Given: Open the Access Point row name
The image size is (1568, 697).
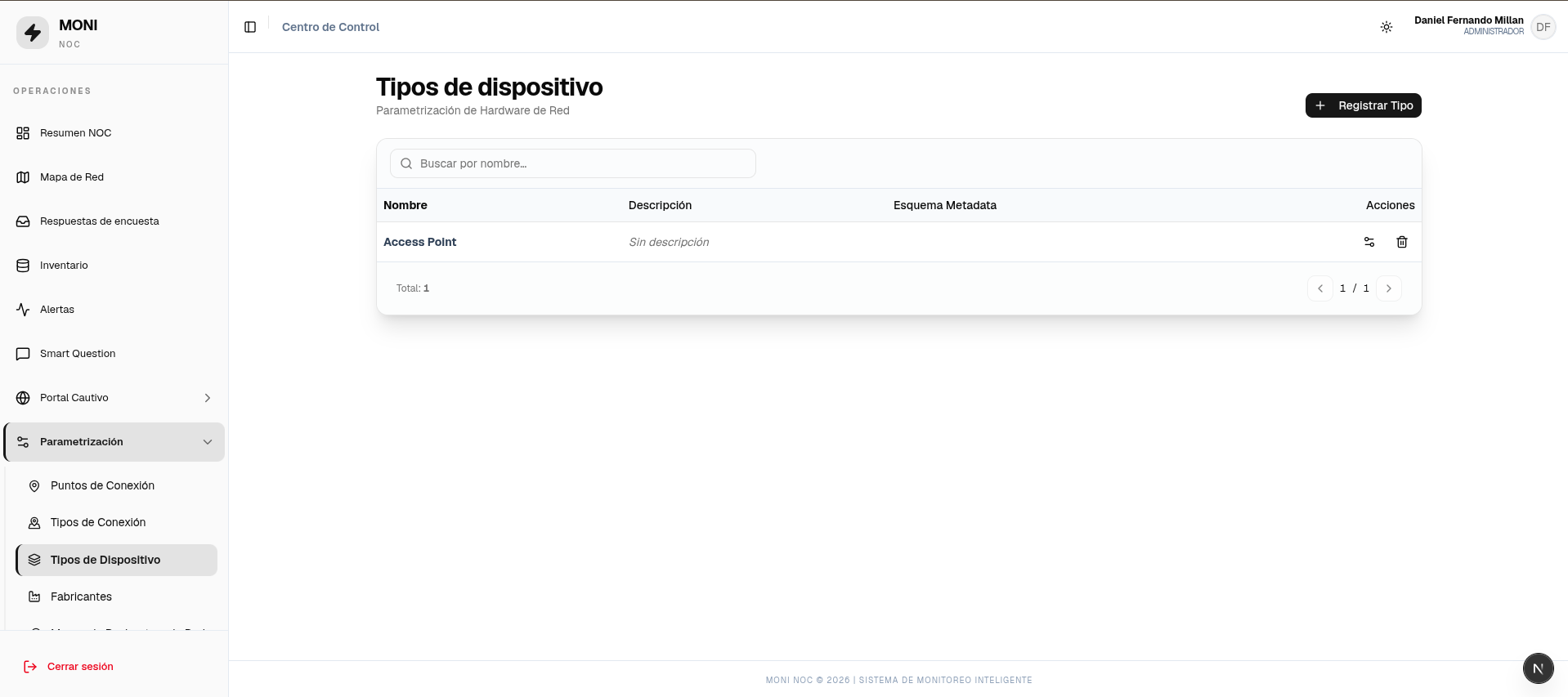Looking at the screenshot, I should point(420,242).
